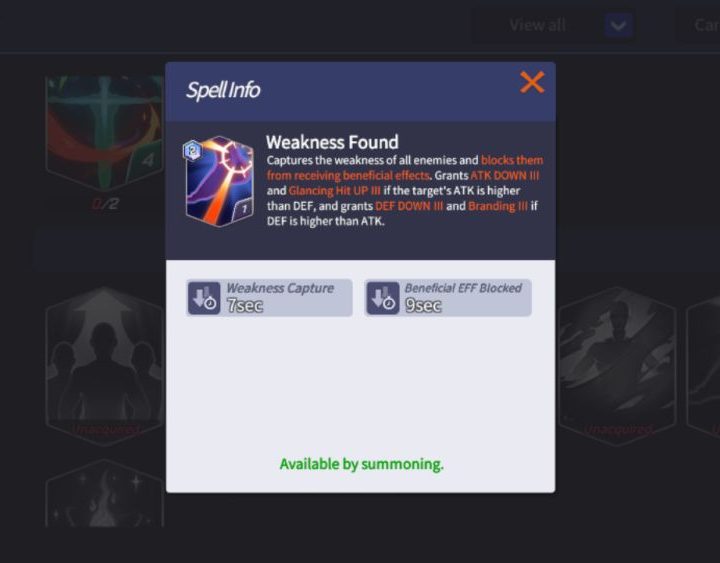Viewport: 720px width, 563px height.
Task: Click the Available by summoning text
Action: [361, 464]
